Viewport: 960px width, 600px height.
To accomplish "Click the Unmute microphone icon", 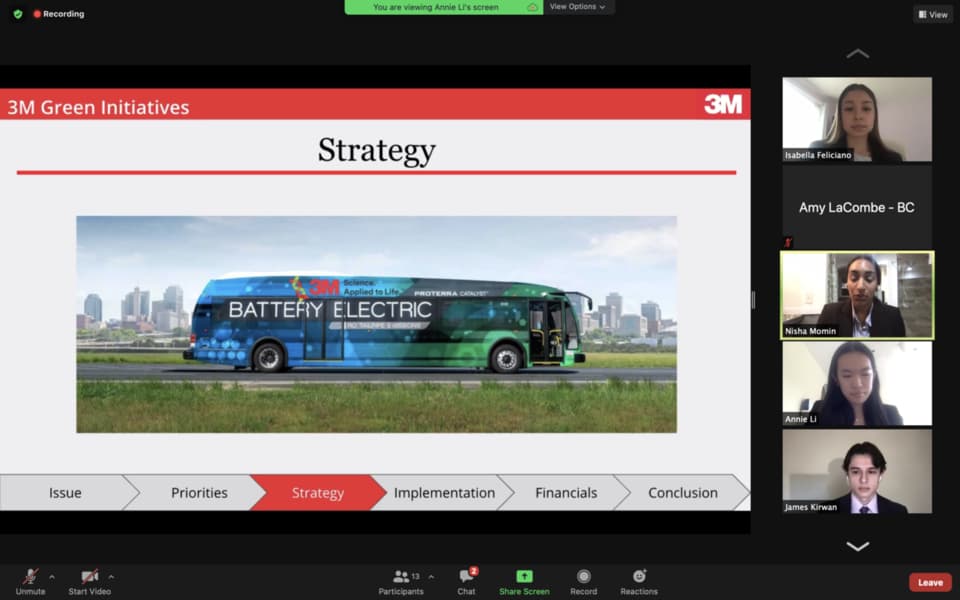I will point(30,576).
